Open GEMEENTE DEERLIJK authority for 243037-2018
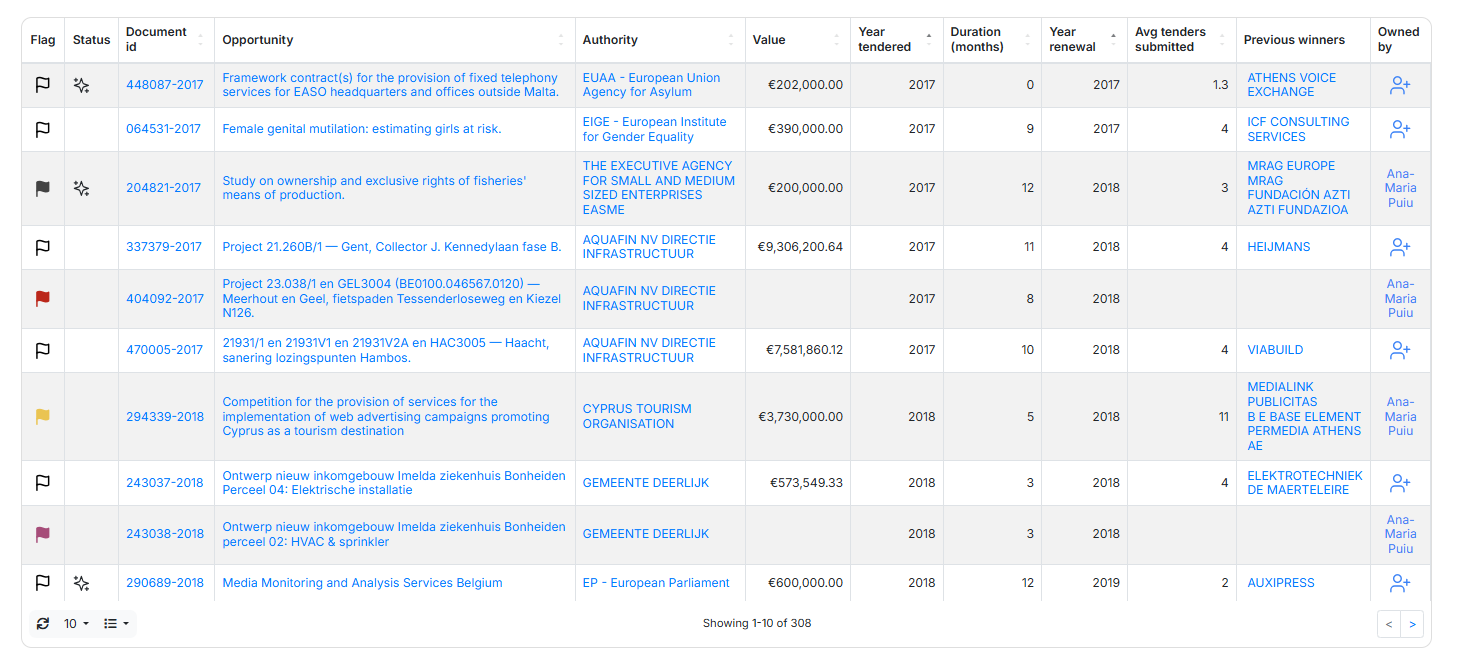This screenshot has height=655, width=1458. [x=646, y=483]
